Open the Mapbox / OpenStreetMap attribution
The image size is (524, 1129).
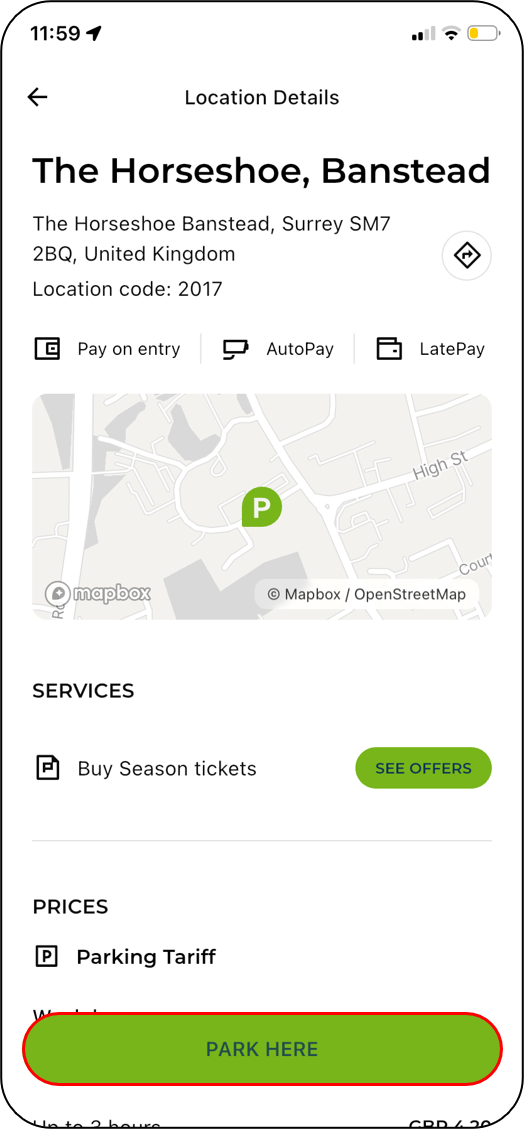click(x=366, y=595)
